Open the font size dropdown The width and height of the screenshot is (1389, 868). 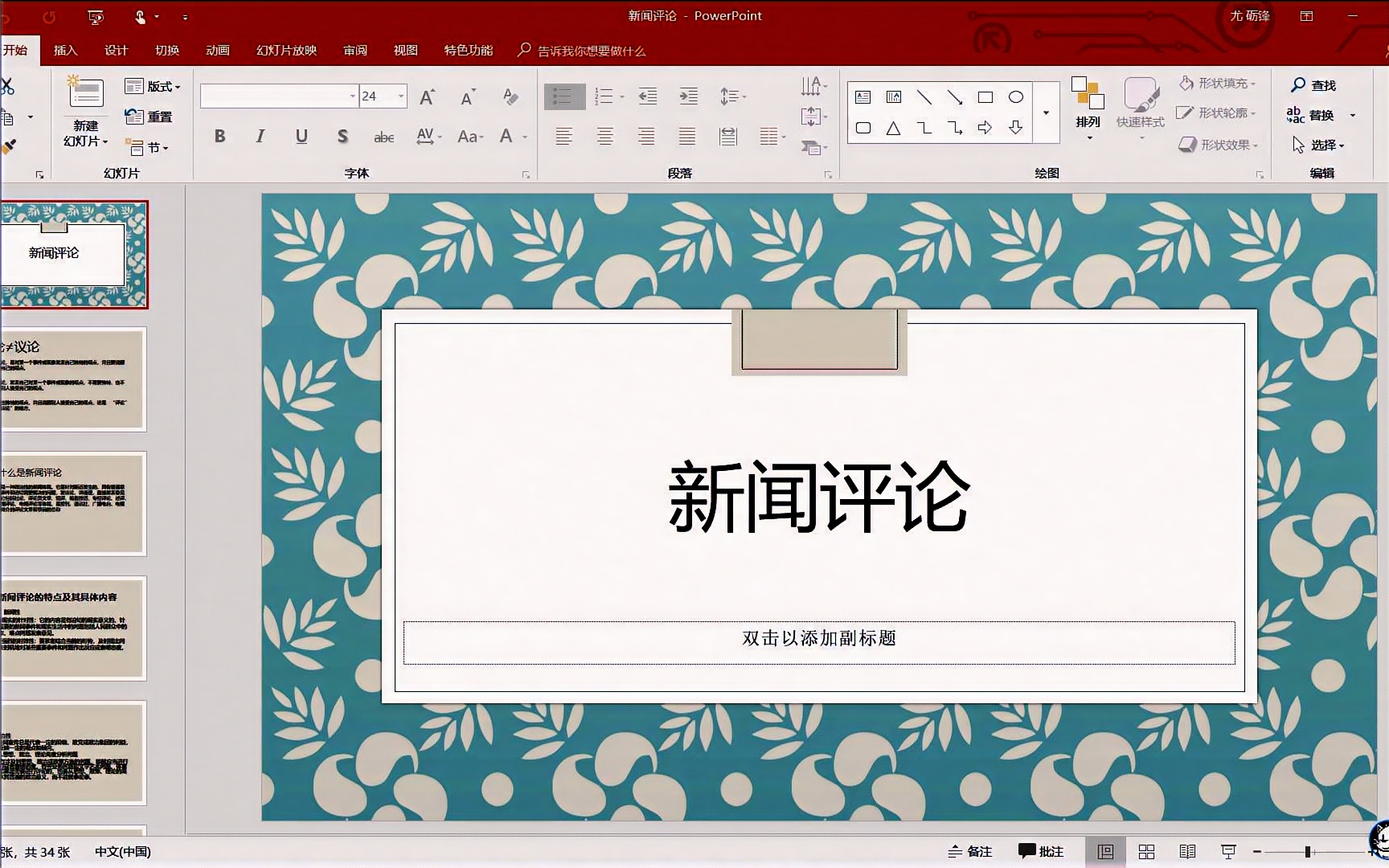click(401, 96)
